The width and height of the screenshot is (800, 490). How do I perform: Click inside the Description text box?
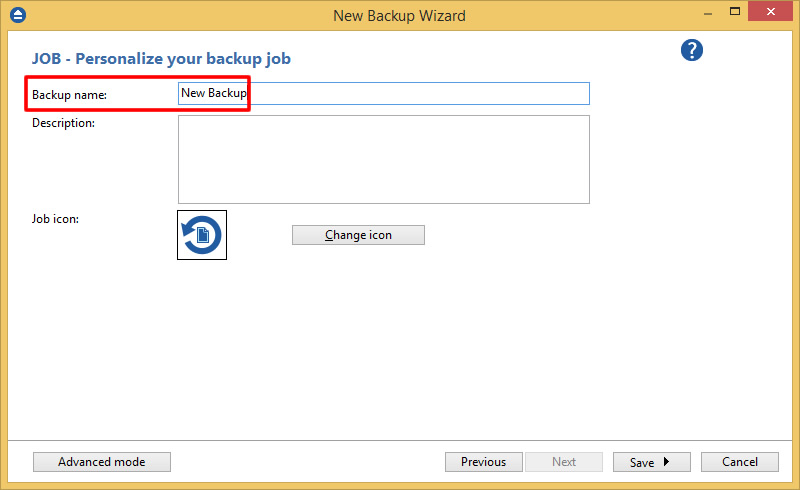coord(383,159)
